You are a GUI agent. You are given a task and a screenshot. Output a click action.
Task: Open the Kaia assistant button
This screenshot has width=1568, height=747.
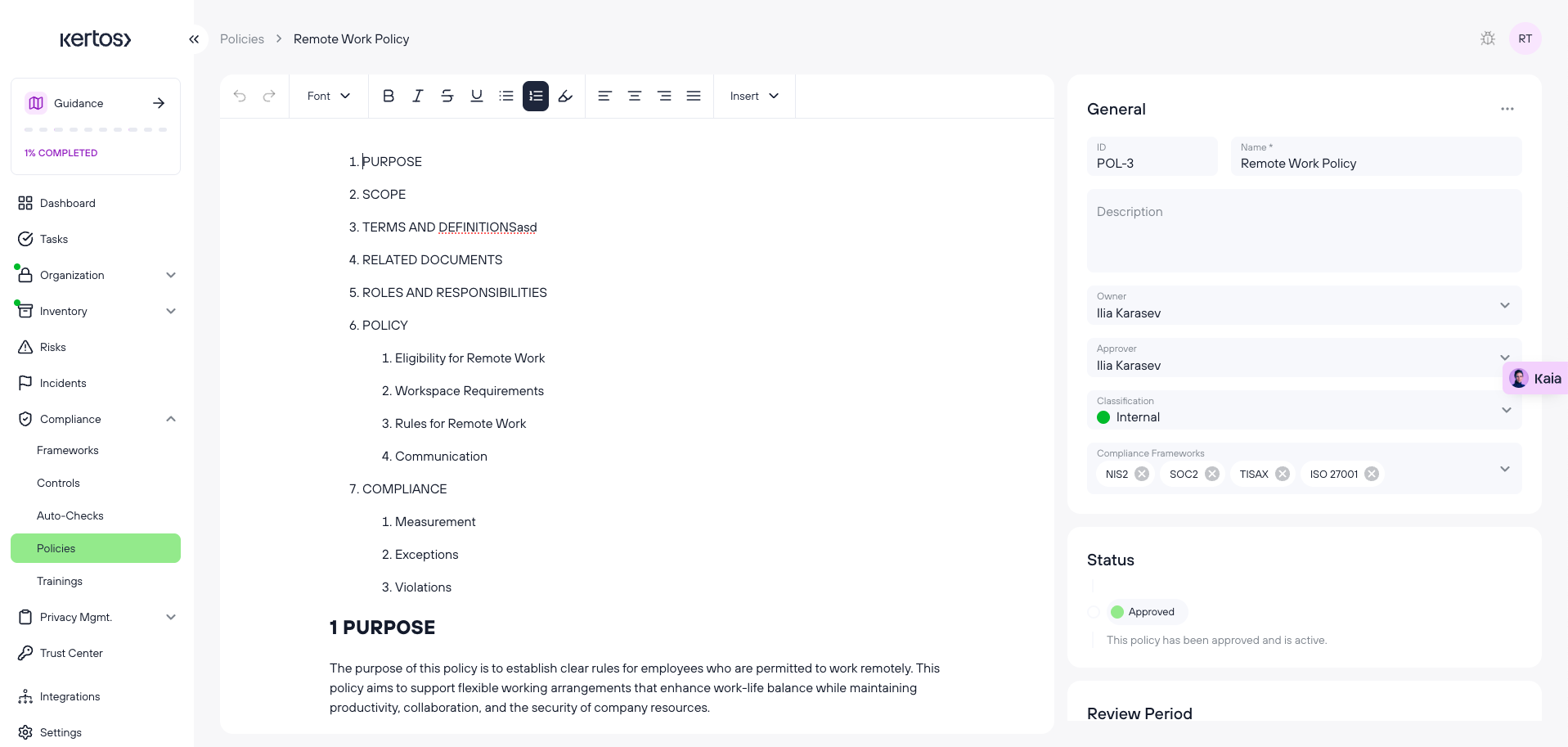click(1535, 378)
